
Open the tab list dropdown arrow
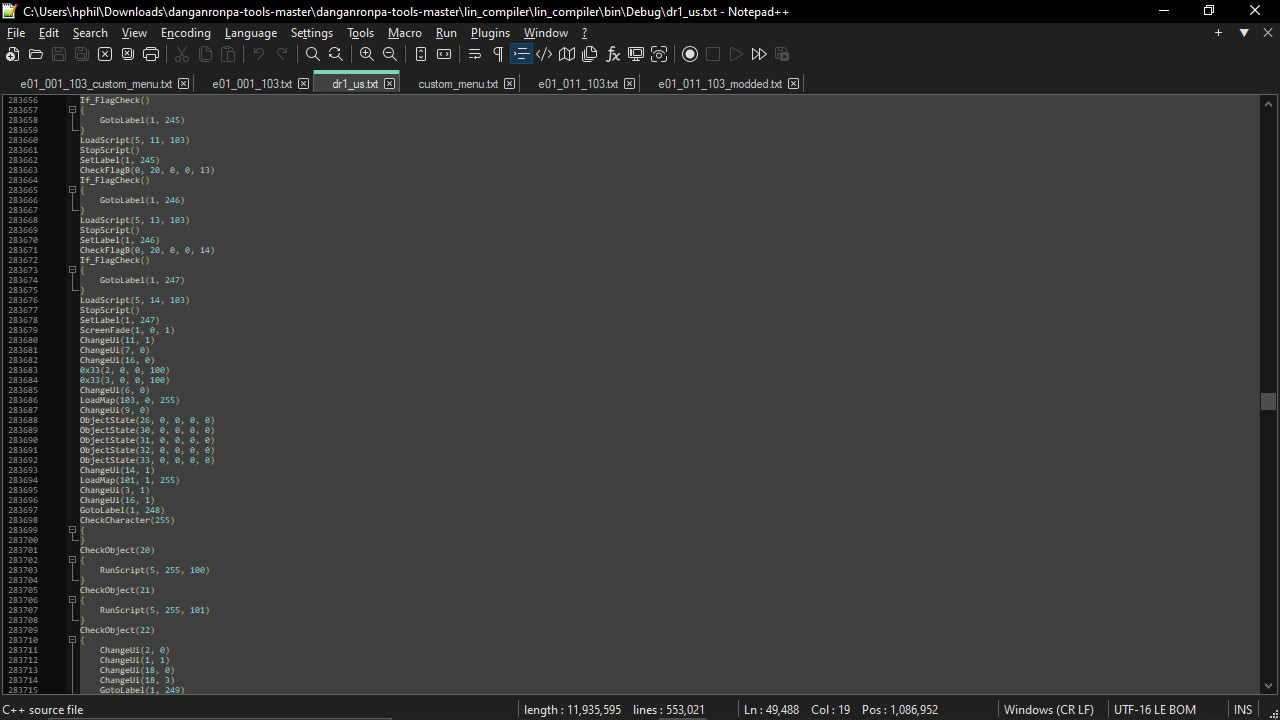tap(1244, 33)
